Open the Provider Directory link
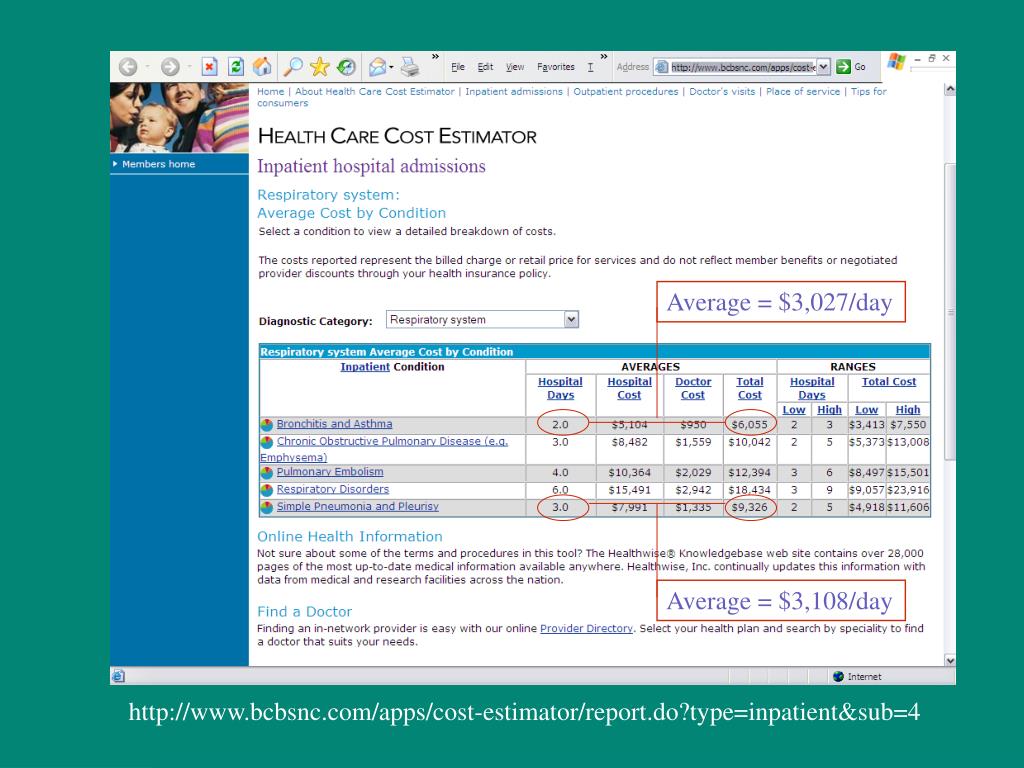Image resolution: width=1024 pixels, height=768 pixels. click(x=586, y=628)
